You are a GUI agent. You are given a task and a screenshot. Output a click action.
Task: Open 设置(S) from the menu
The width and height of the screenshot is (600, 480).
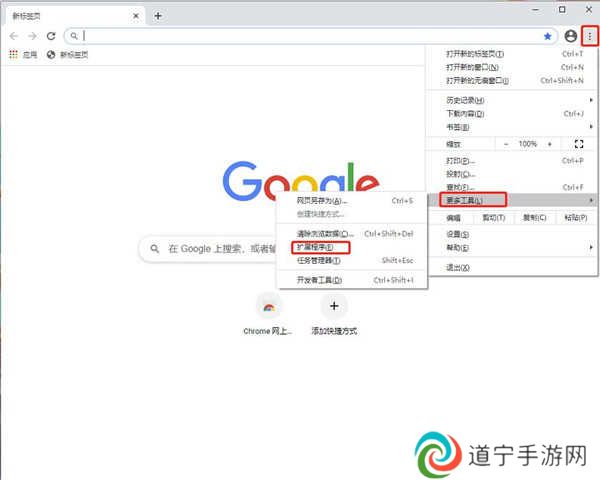coord(513,234)
